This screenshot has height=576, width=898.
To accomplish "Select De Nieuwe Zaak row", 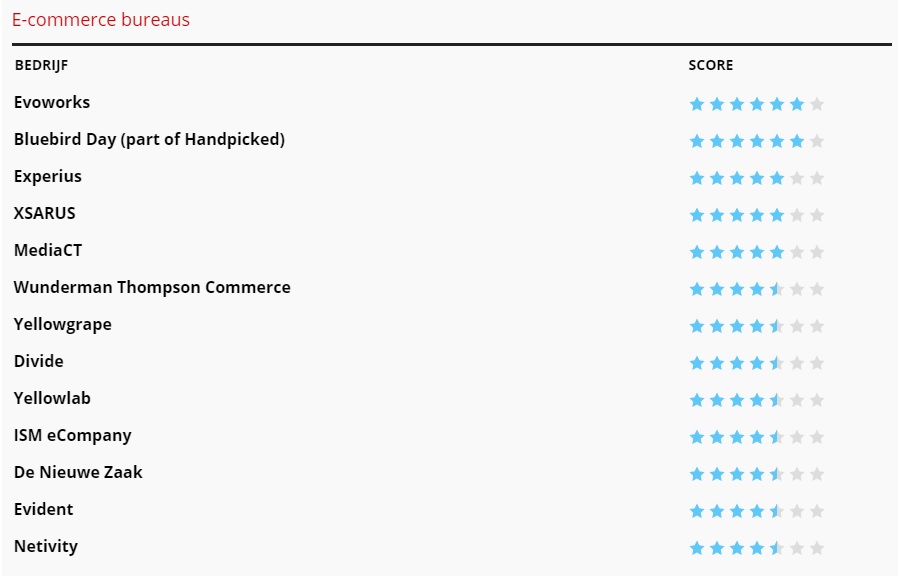I will point(78,472).
